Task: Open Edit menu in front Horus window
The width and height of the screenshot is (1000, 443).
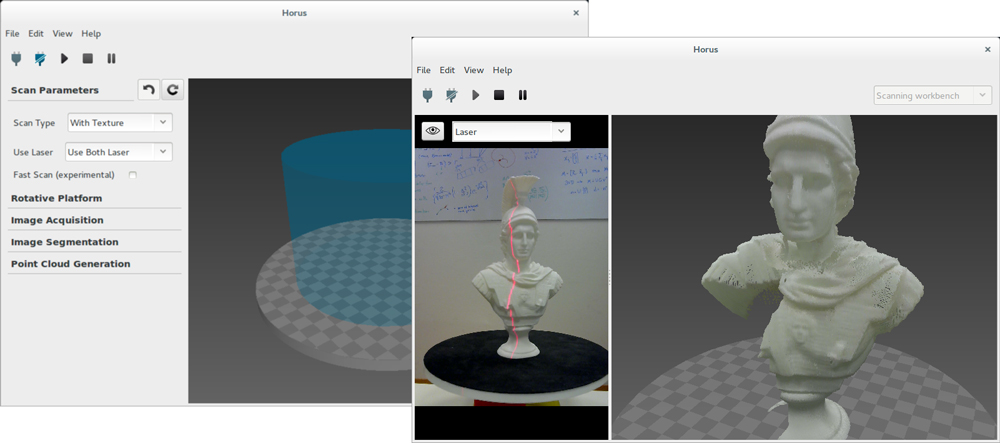Action: click(x=447, y=70)
